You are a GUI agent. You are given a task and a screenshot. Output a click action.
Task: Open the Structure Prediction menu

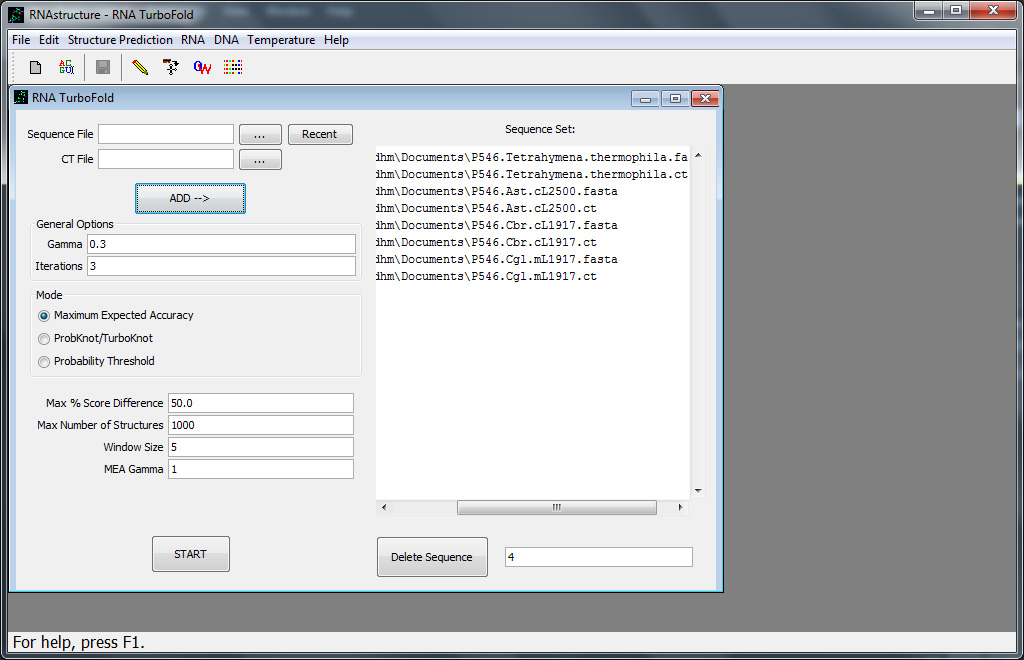120,40
